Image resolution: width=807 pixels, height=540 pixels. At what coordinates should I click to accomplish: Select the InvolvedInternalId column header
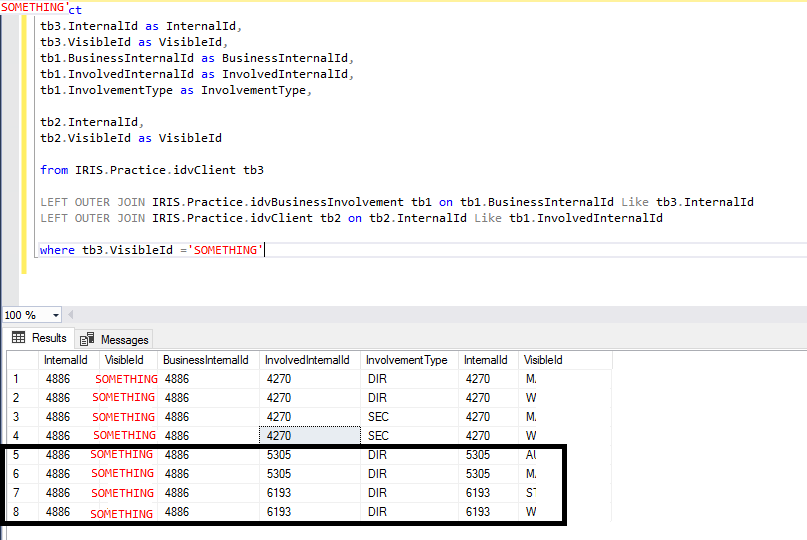pos(307,360)
